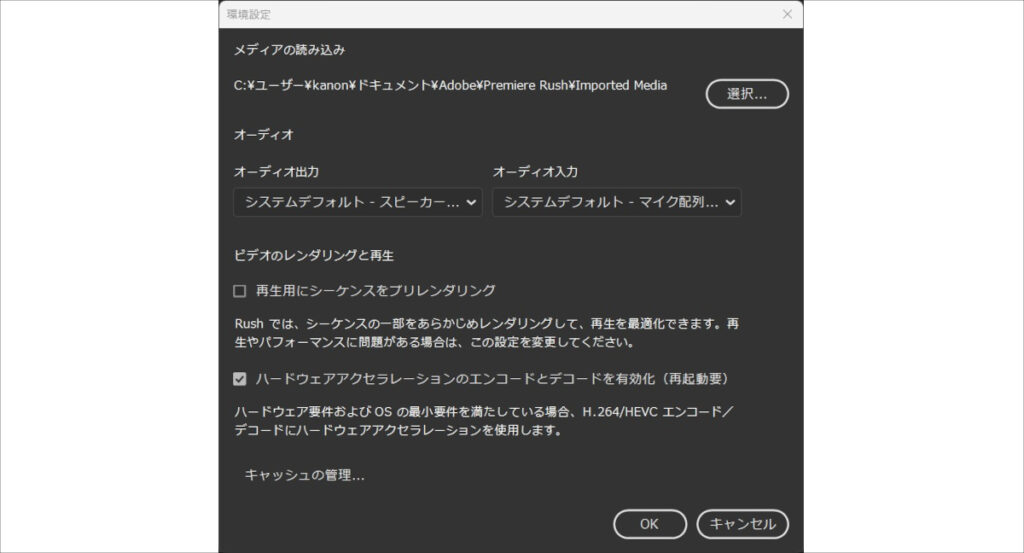Click the H.264/HEVC hardware requirement description
The image size is (1024, 553).
point(484,421)
